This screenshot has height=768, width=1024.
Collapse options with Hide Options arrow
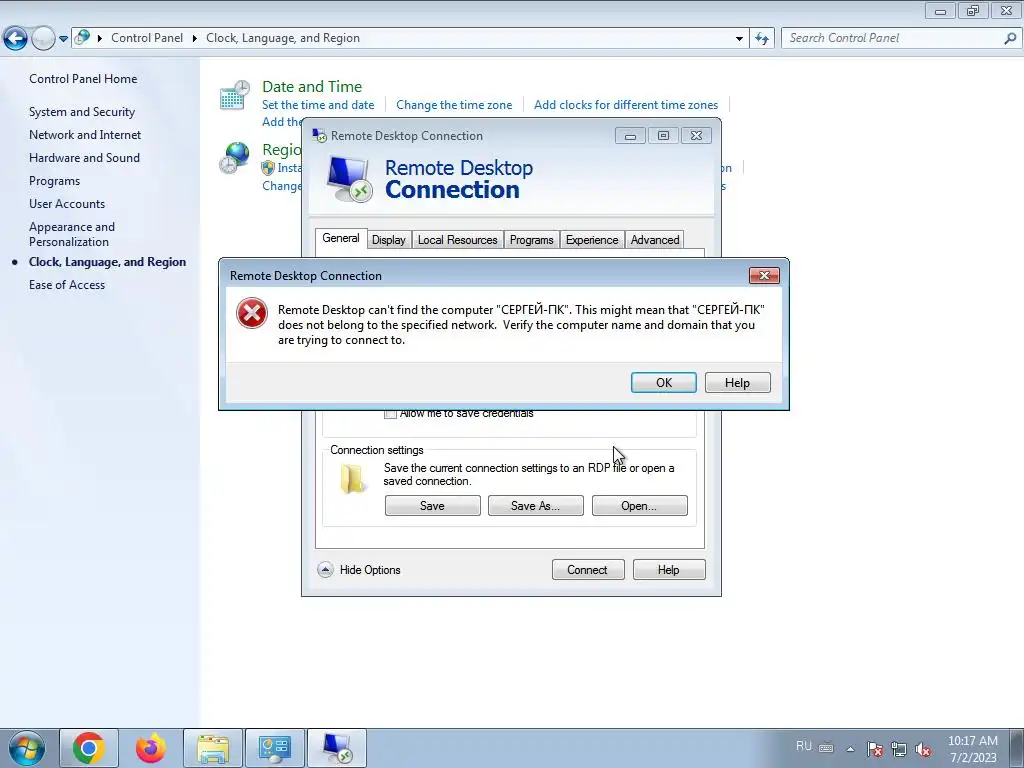[325, 569]
